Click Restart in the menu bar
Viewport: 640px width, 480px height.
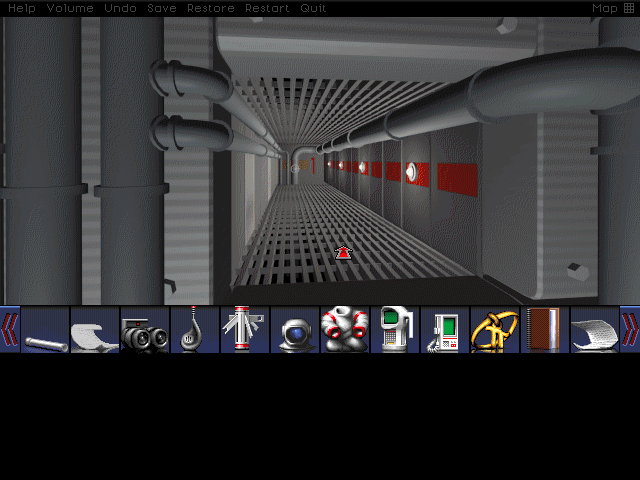coord(267,8)
